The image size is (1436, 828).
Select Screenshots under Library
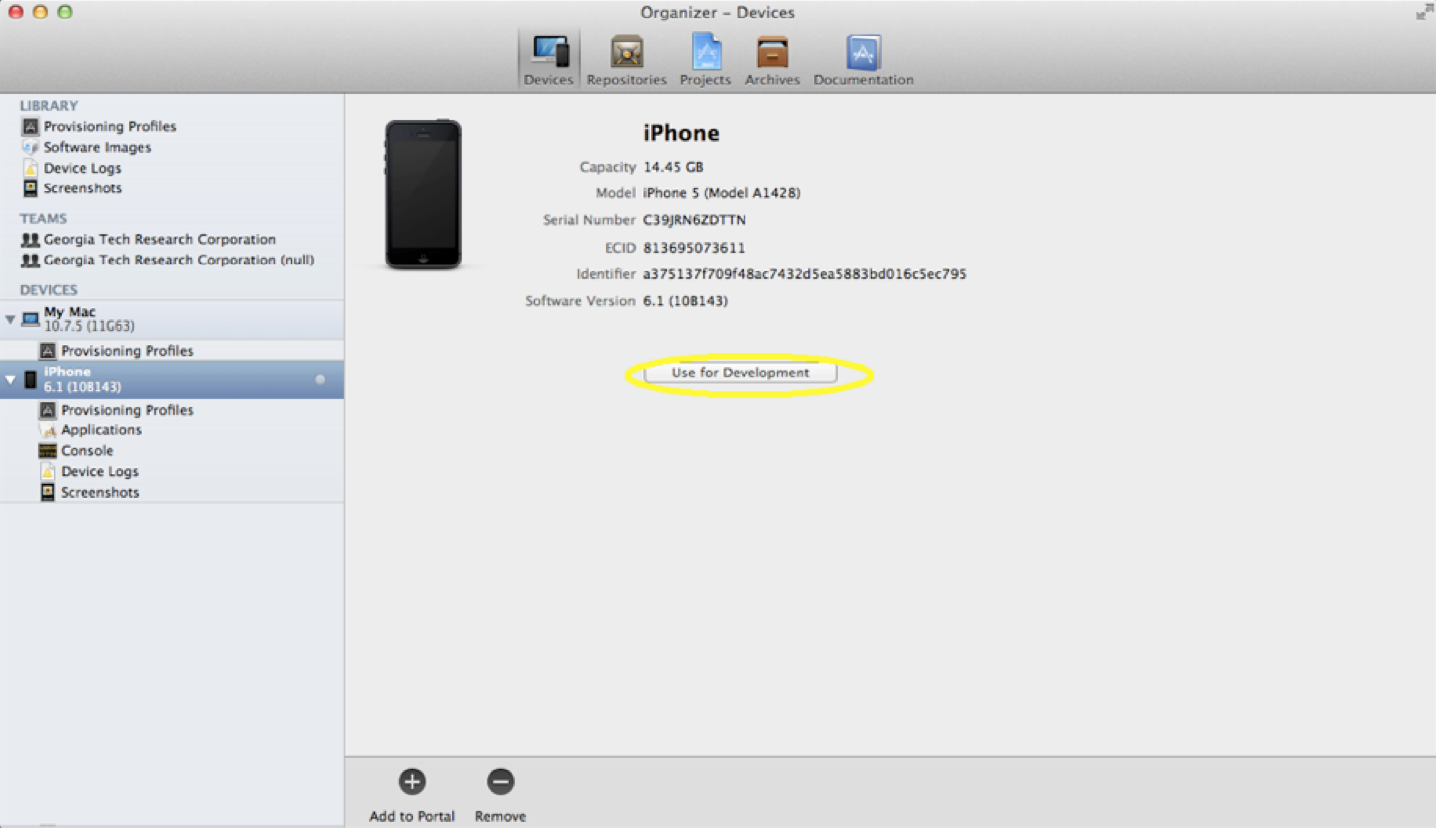[82, 189]
